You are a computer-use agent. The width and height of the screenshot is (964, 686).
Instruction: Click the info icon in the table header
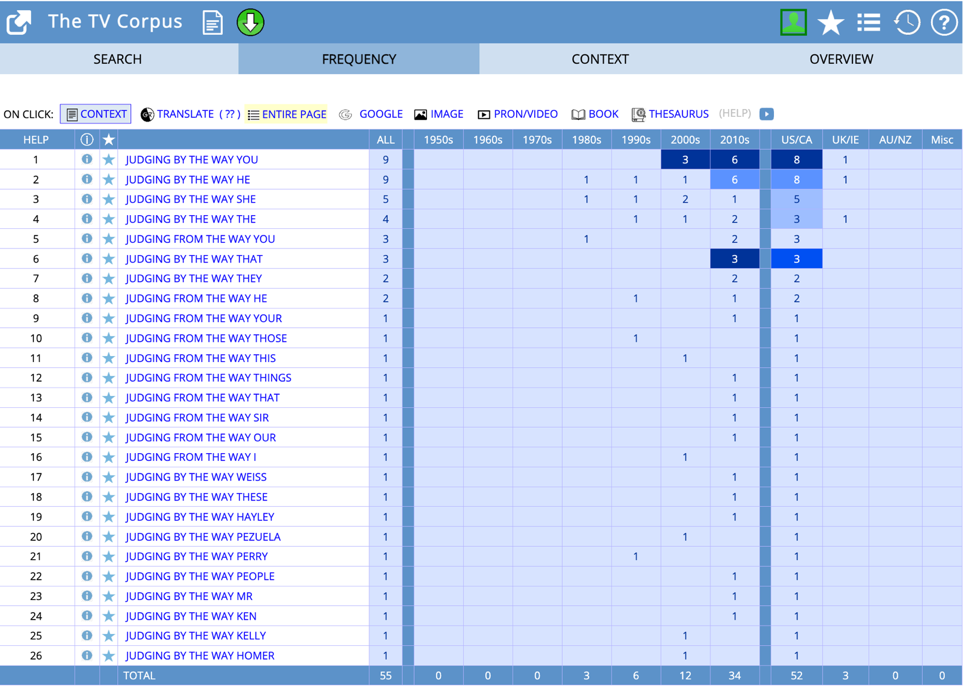point(87,140)
